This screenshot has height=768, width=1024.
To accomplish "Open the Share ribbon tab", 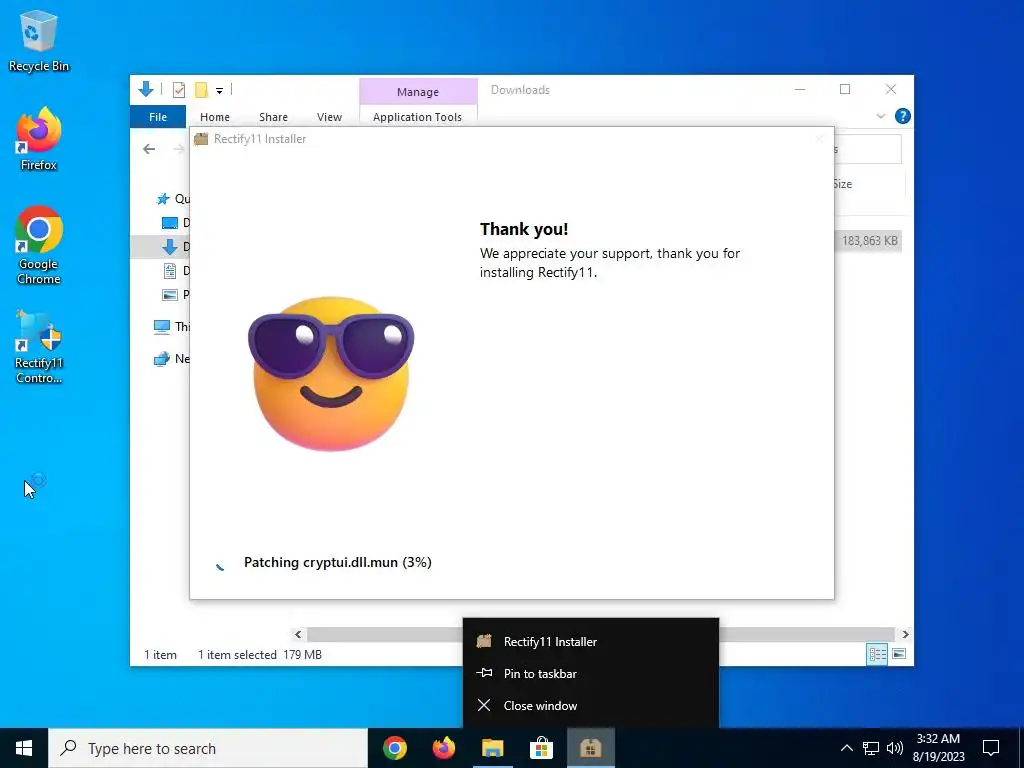I will (273, 117).
